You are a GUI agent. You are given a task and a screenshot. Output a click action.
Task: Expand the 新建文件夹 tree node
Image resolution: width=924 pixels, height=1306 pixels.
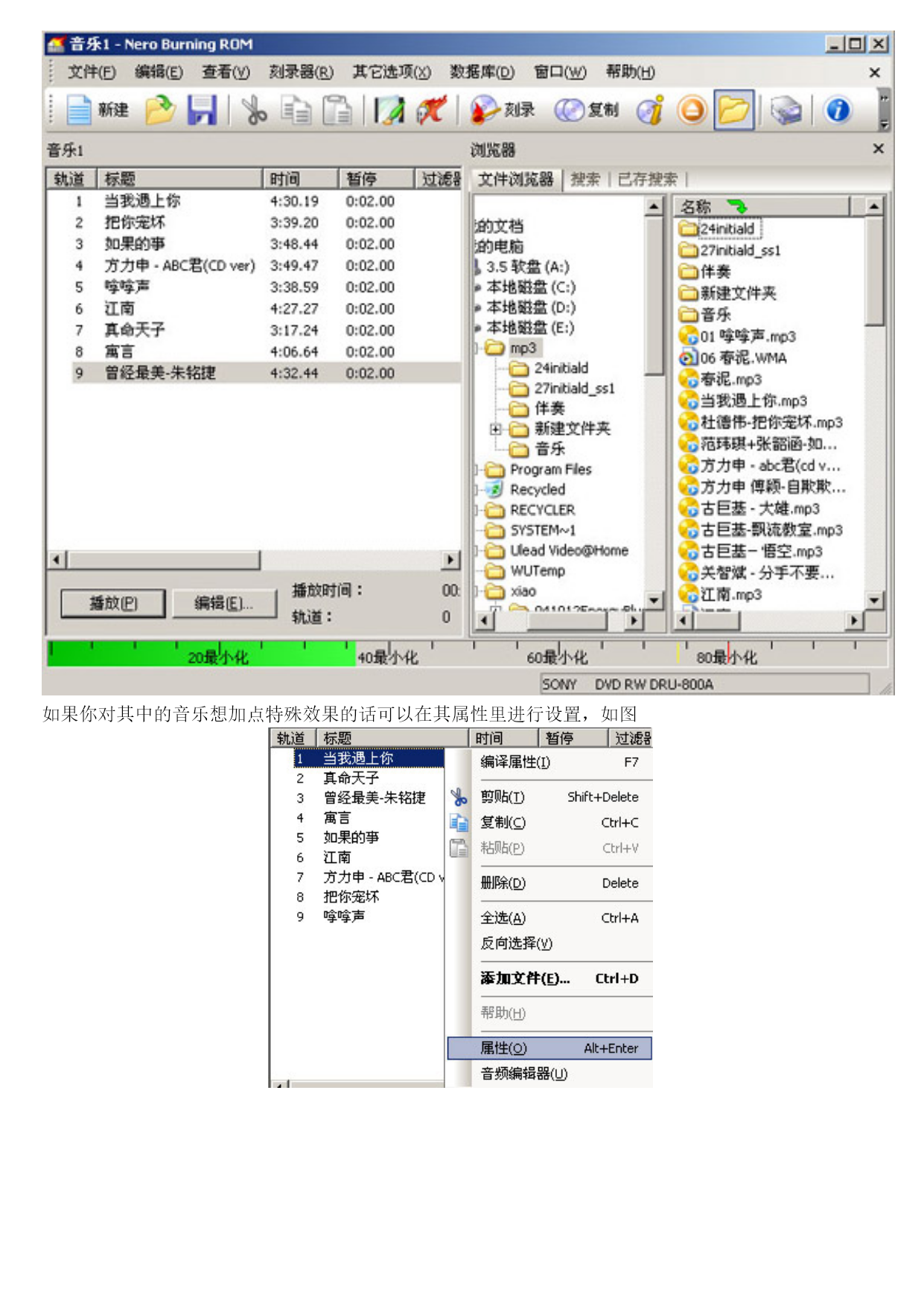[495, 430]
